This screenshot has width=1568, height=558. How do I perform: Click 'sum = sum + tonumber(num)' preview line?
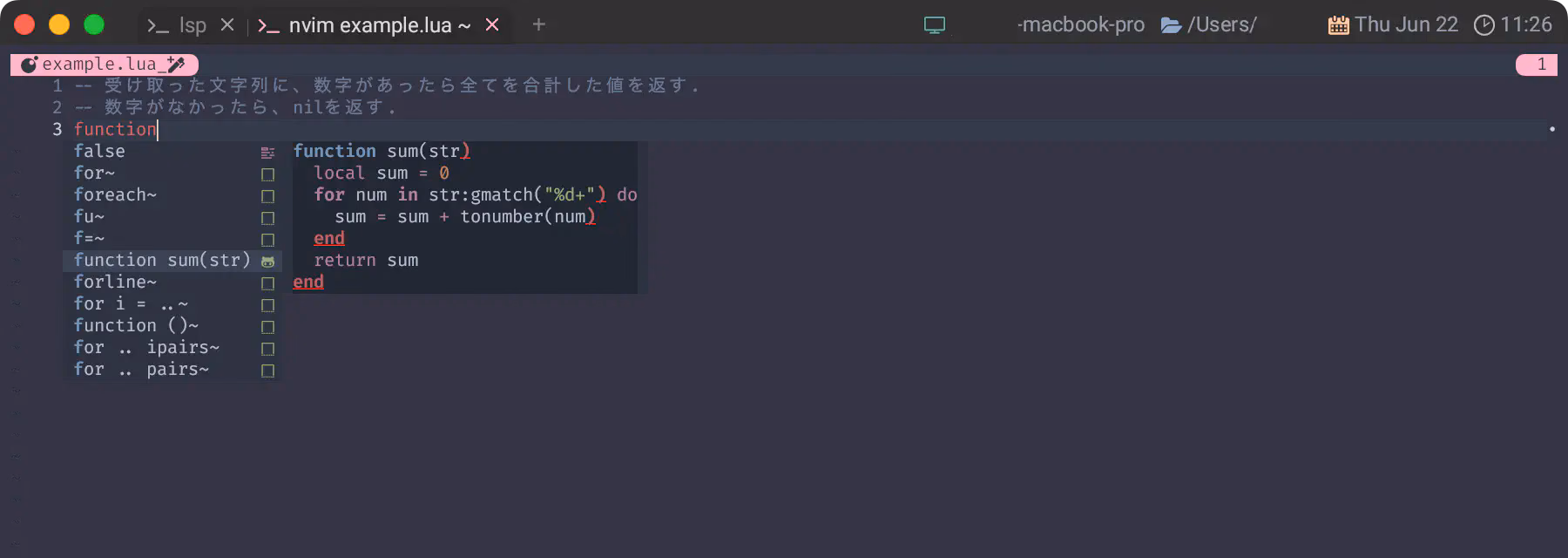point(465,216)
